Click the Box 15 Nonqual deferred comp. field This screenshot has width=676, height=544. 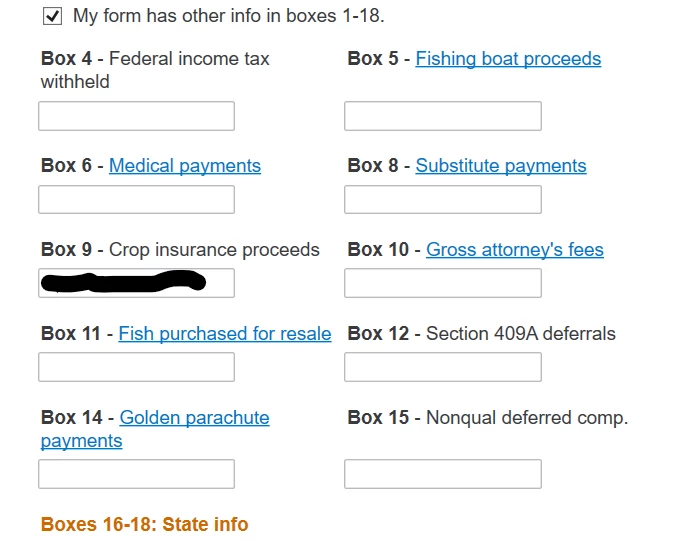coord(443,474)
